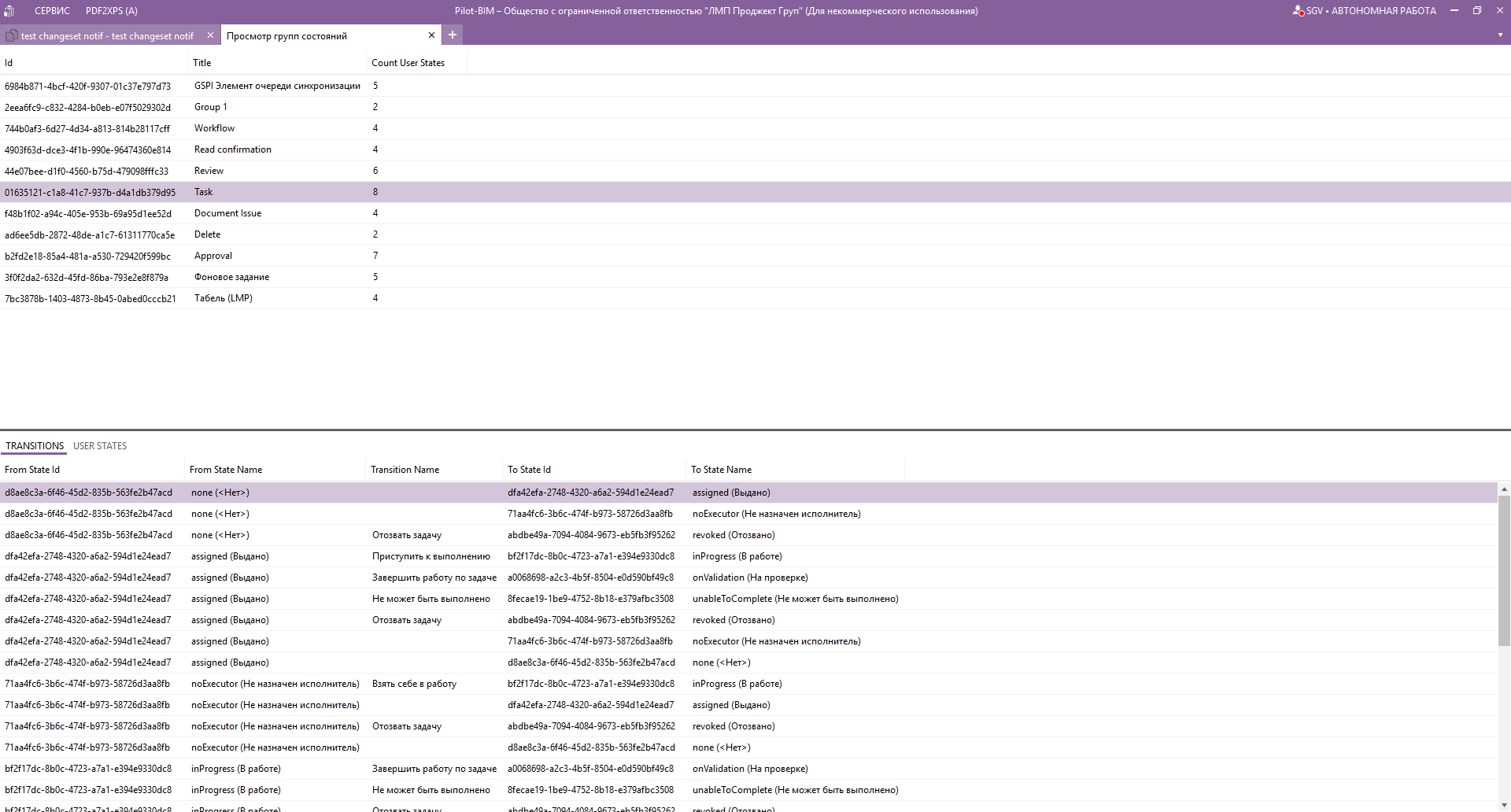Open the PDF2XPS (A) menu

[111, 11]
